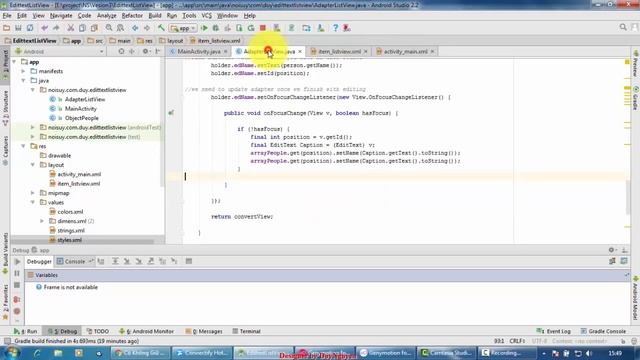Collapse the noisuy.com.duy.edittextlistview main package

tap(33, 90)
